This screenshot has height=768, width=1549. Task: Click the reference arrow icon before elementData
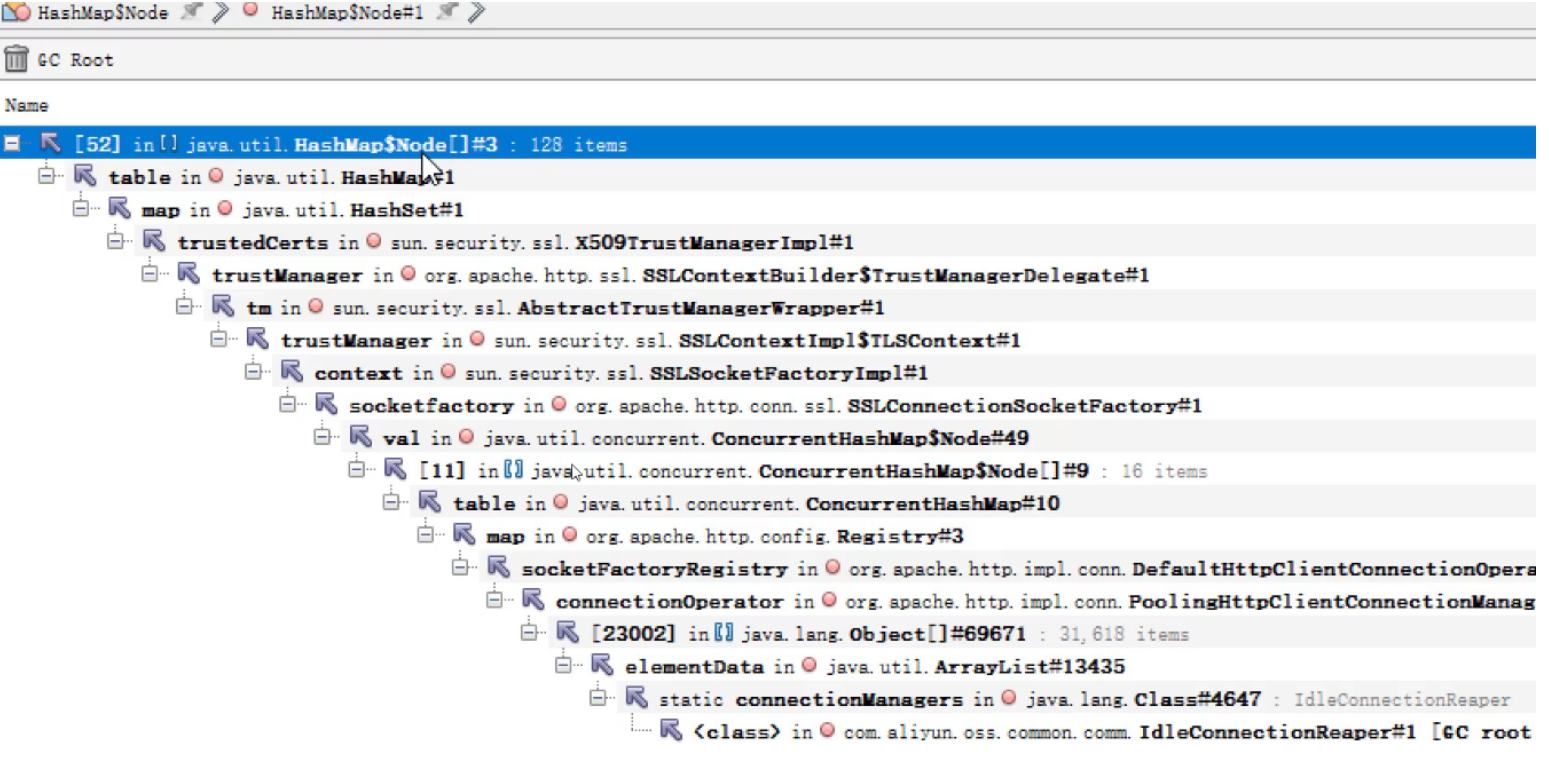point(602,666)
